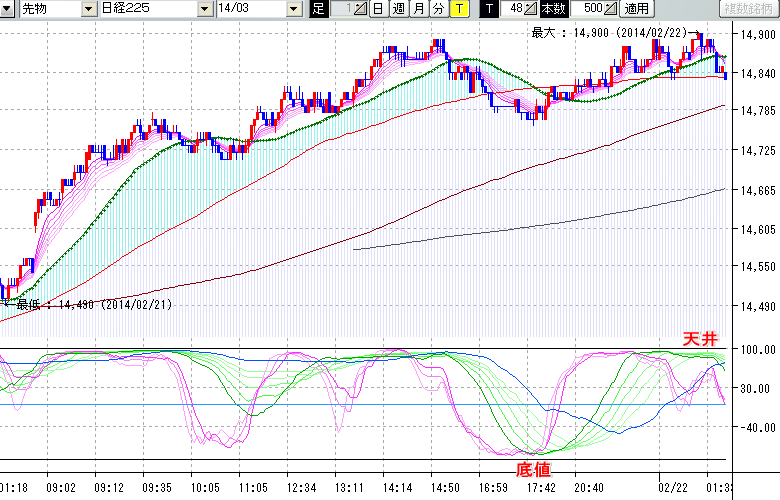Click the T period 48 input field
The image size is (780, 500).
coord(513,9)
